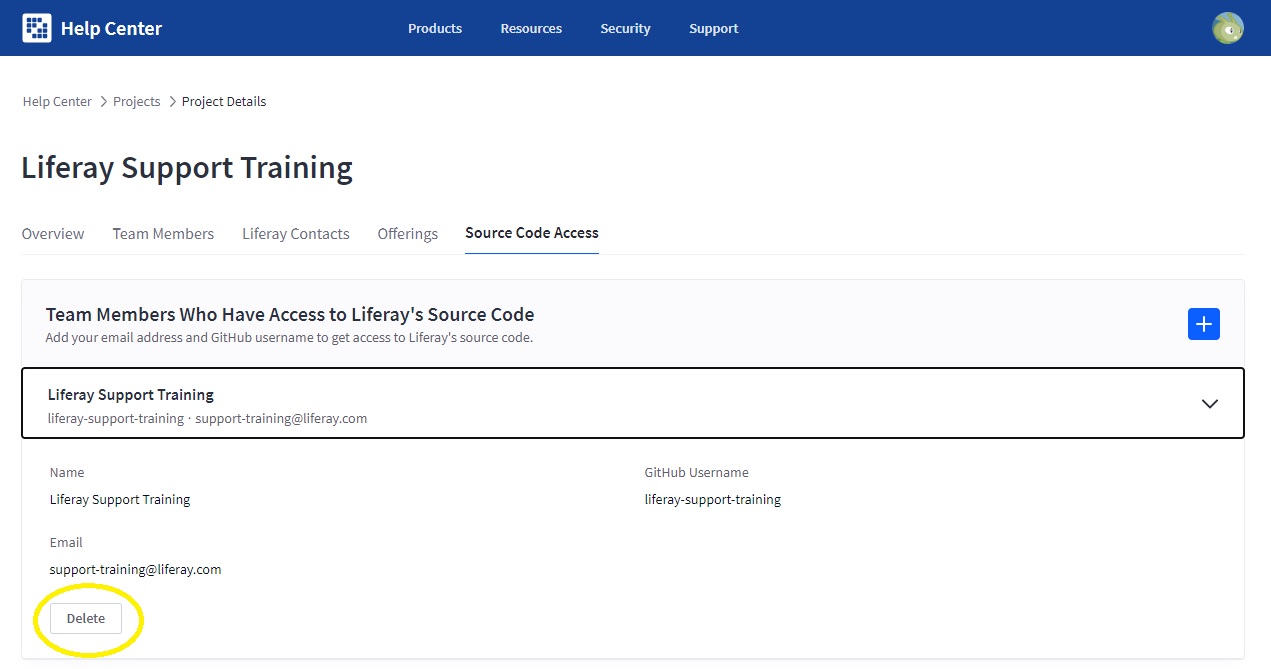Select the Source Code Access tab
Image resolution: width=1271 pixels, height=669 pixels.
[531, 233]
